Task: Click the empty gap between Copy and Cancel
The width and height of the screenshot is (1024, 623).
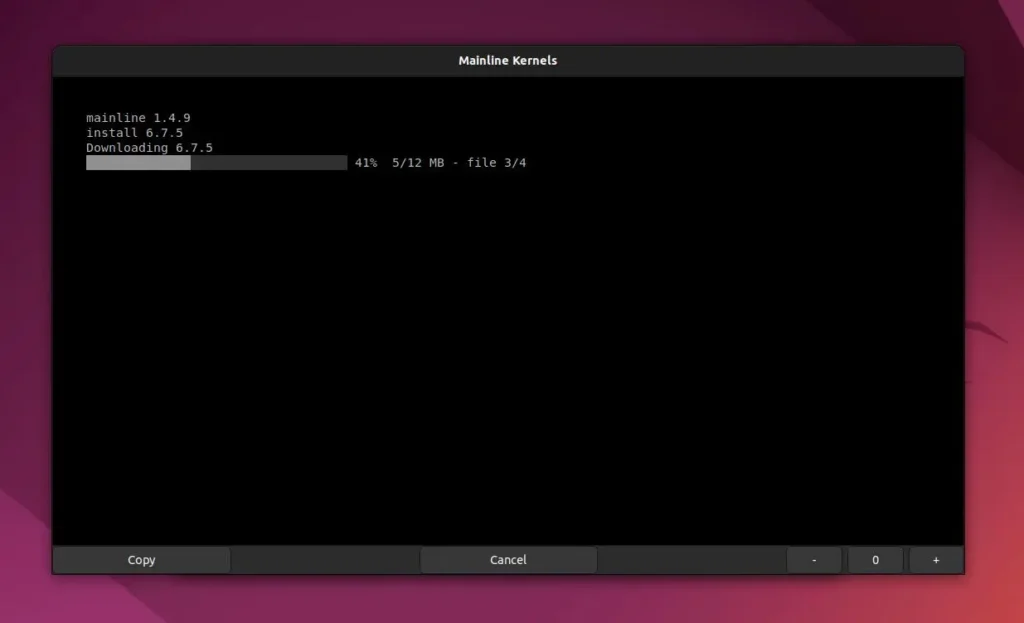Action: pyautogui.click(x=325, y=560)
